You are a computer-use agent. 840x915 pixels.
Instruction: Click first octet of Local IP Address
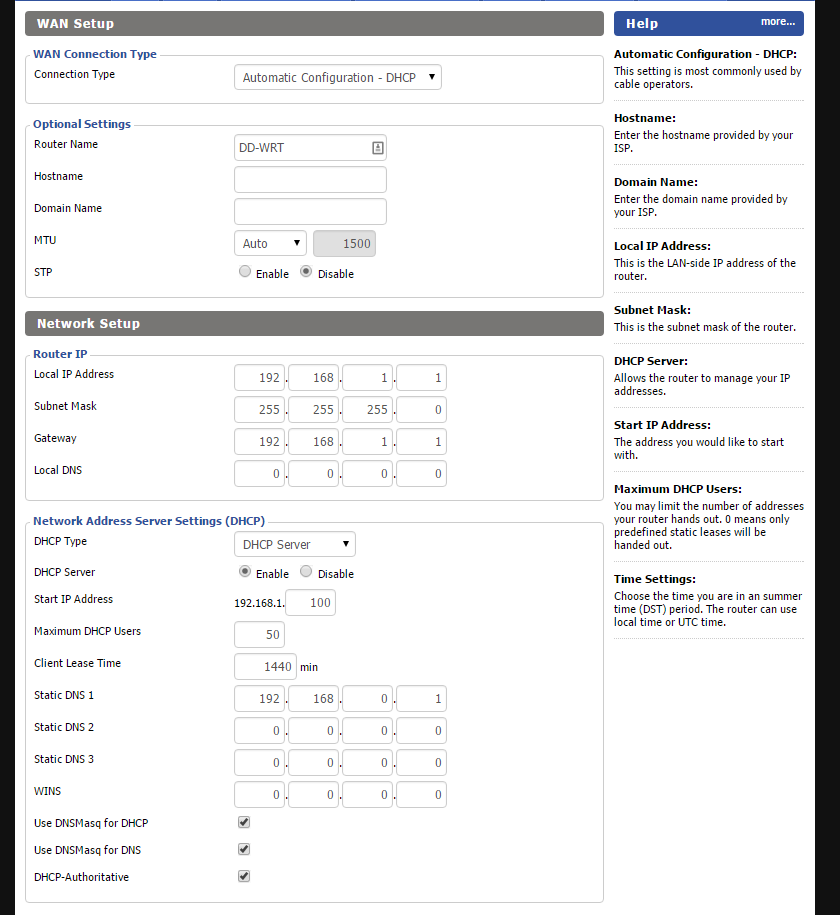point(260,377)
